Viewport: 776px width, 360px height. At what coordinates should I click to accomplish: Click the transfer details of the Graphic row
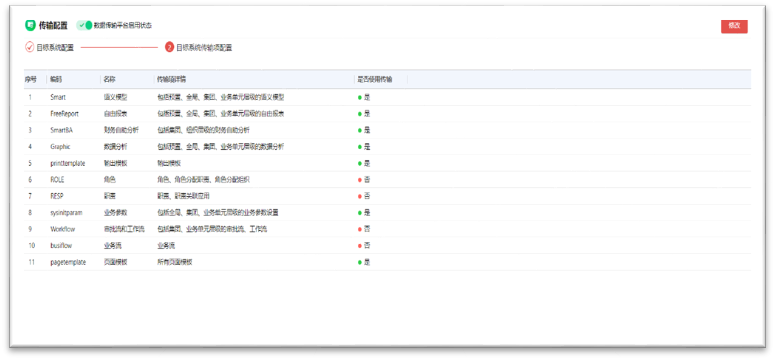click(221, 147)
